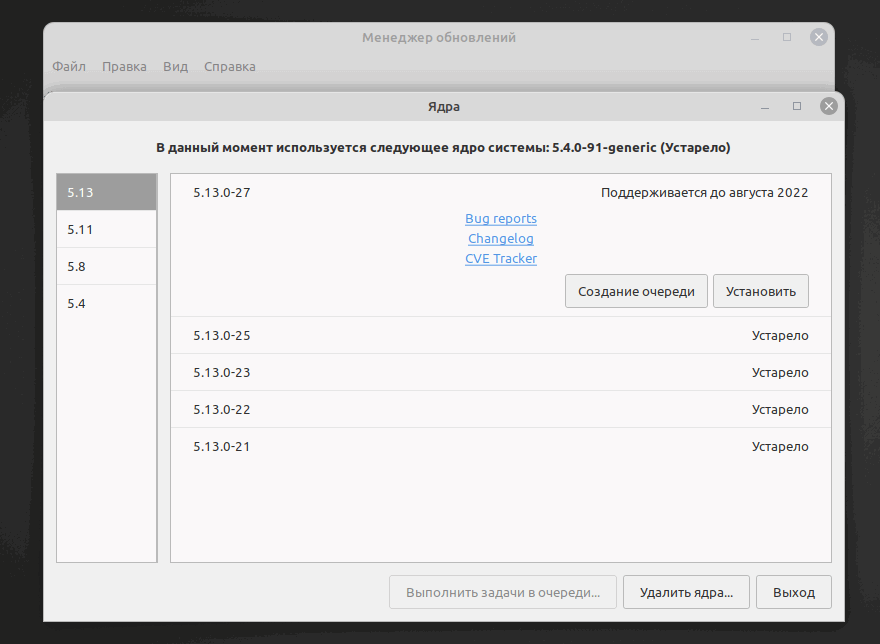880x644 pixels.
Task: Expand kernel row 5.13.0-22
Action: [x=500, y=410]
